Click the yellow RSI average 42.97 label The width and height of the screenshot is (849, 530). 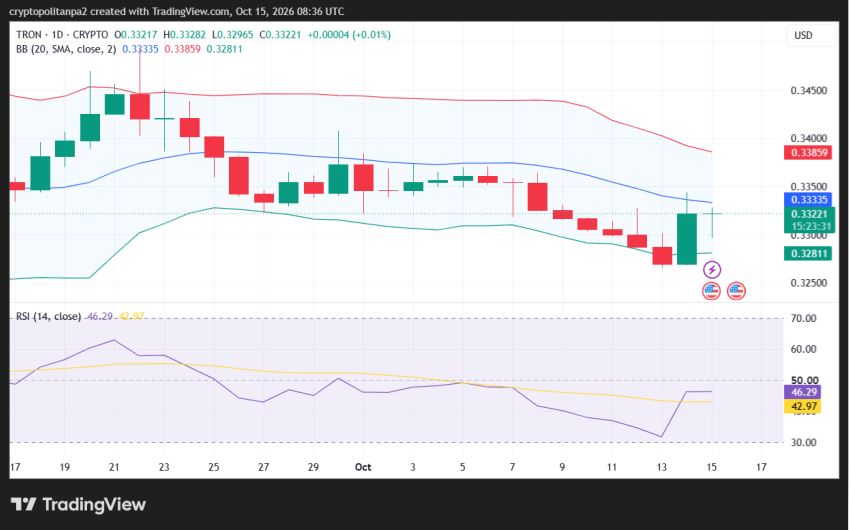802,406
